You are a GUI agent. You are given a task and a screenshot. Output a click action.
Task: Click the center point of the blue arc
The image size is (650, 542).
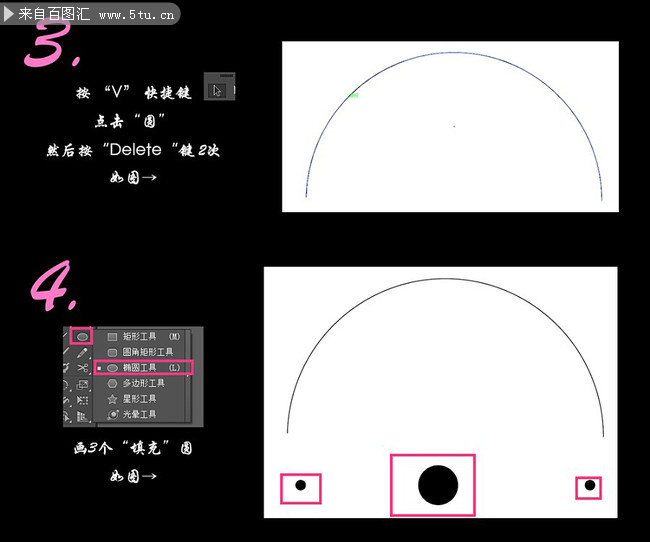tap(454, 126)
